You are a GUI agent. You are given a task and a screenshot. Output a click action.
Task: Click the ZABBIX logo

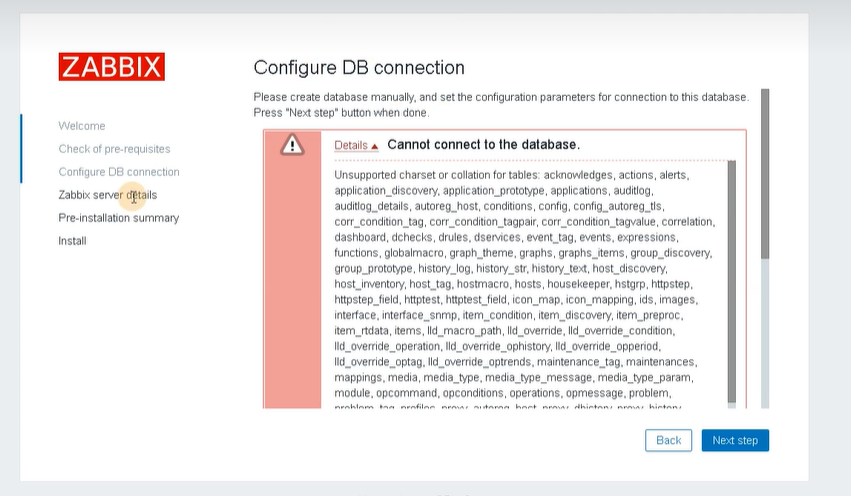pyautogui.click(x=111, y=67)
